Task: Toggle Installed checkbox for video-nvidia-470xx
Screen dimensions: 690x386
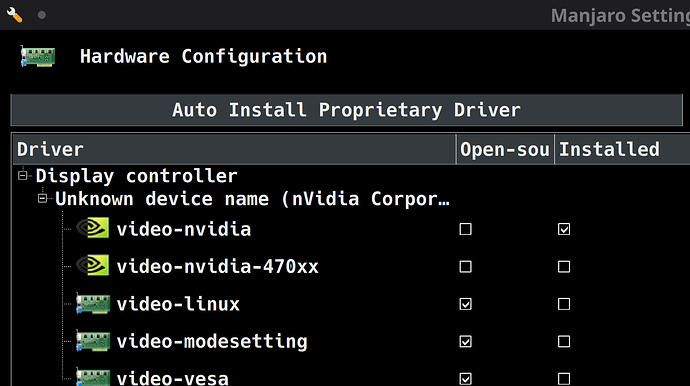Action: point(564,267)
